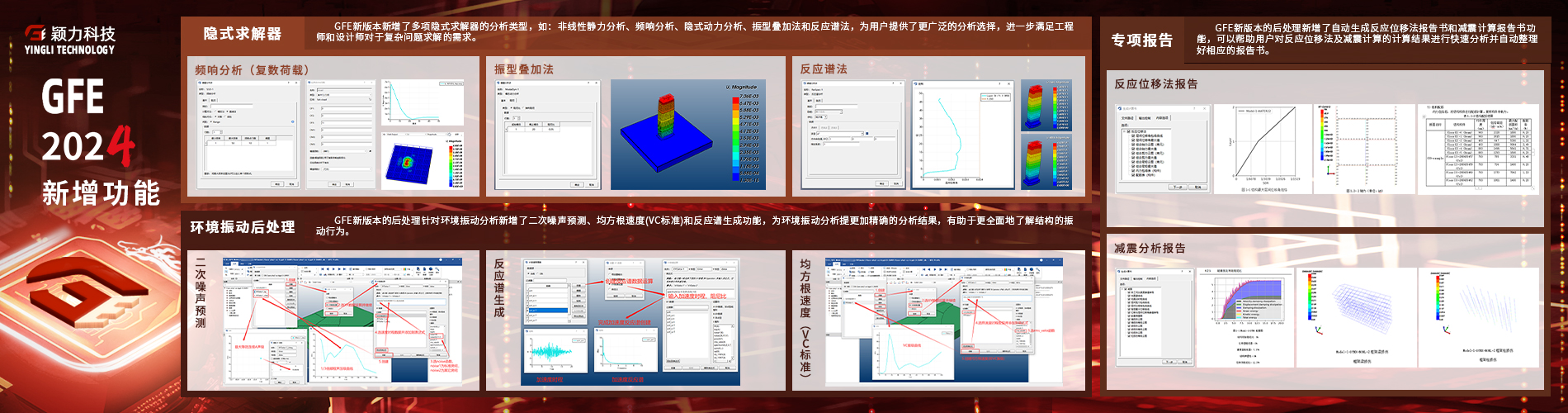
Task: Click the GFE 2024 title text
Action: [88, 122]
